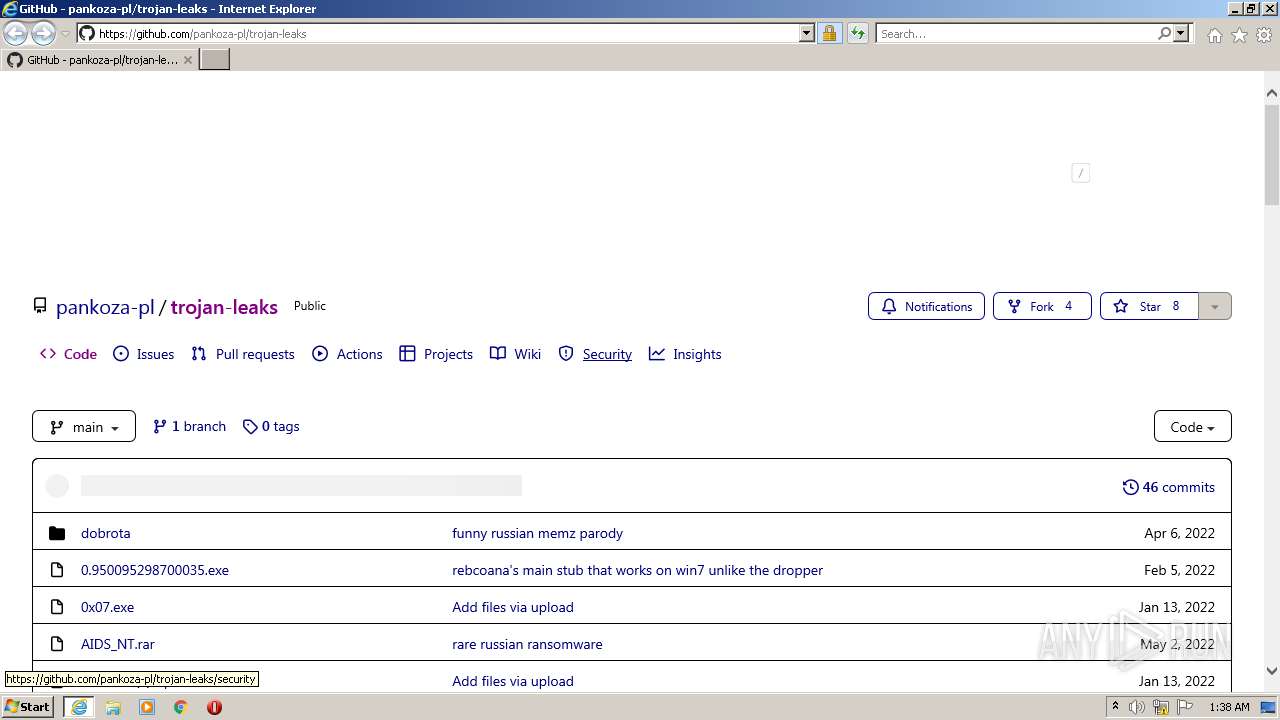Open the Issues tab

click(143, 354)
